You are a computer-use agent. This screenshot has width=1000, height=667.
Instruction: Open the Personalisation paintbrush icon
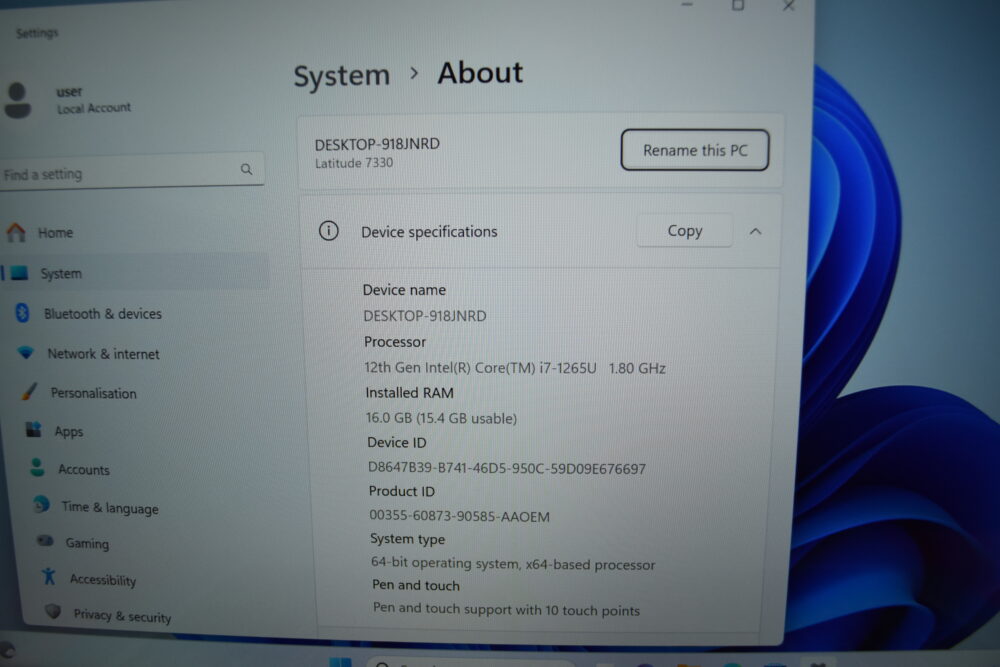(29, 392)
